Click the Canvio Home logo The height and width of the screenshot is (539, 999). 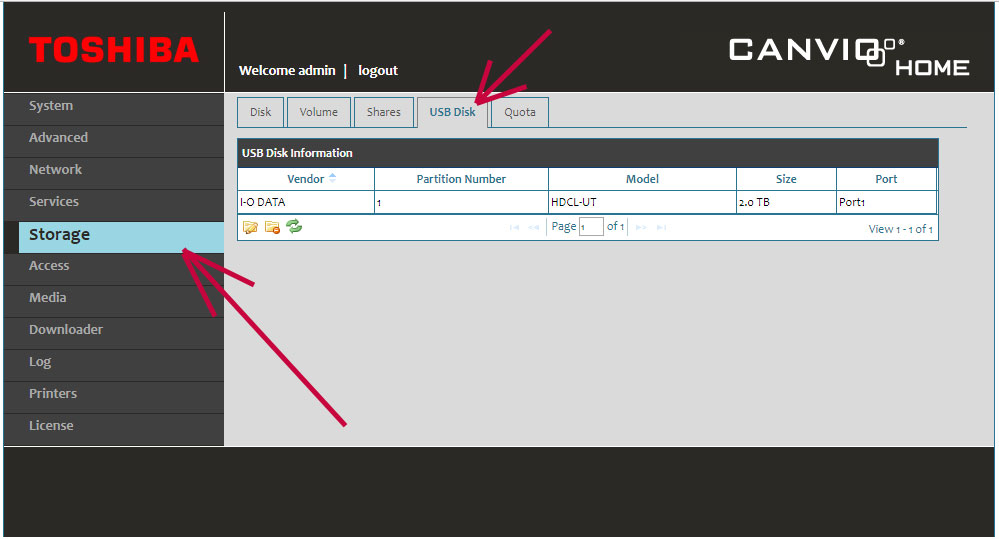849,57
